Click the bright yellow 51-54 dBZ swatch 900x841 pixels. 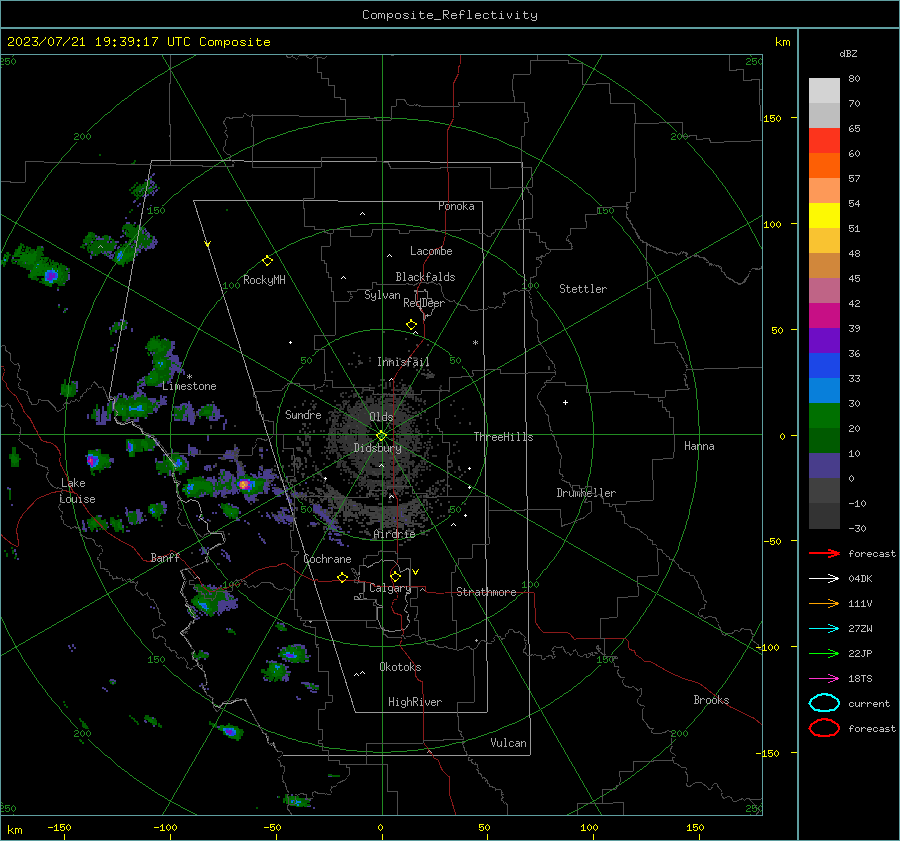point(824,216)
